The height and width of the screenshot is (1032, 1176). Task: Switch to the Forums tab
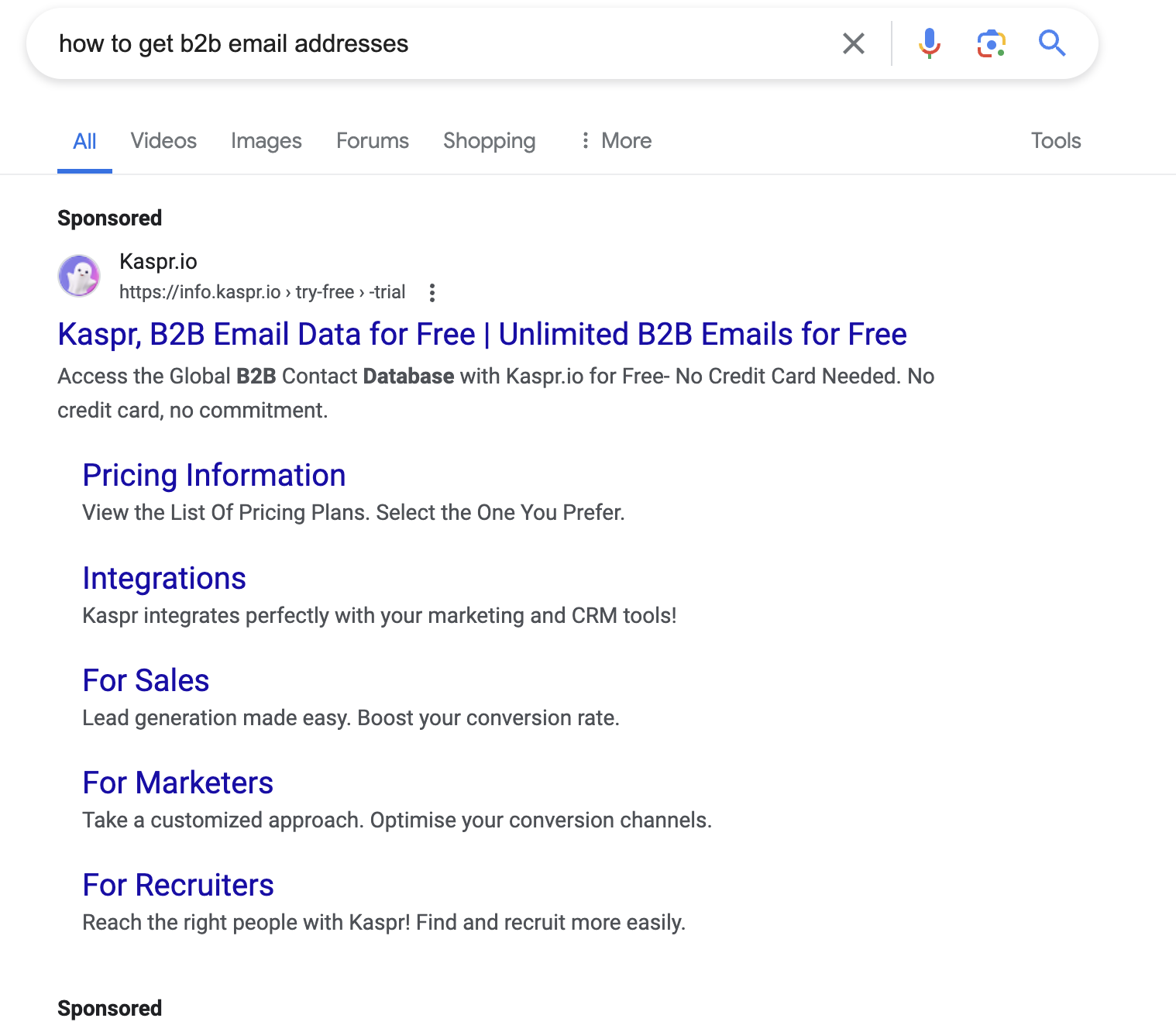(373, 141)
